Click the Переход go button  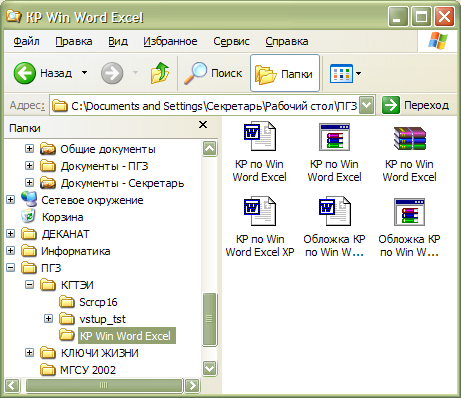[x=415, y=105]
